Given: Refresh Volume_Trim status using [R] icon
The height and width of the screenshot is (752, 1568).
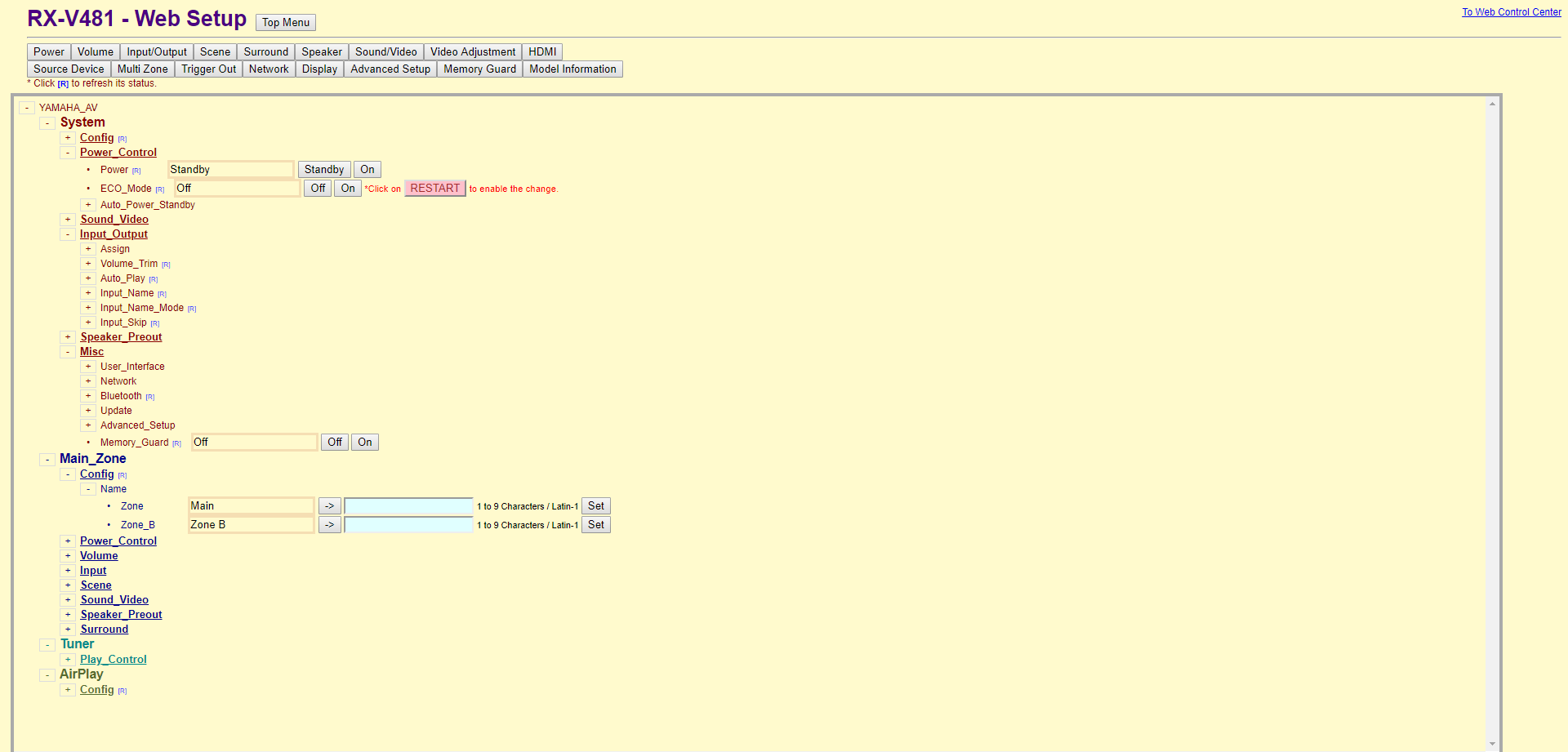Looking at the screenshot, I should click(x=166, y=265).
